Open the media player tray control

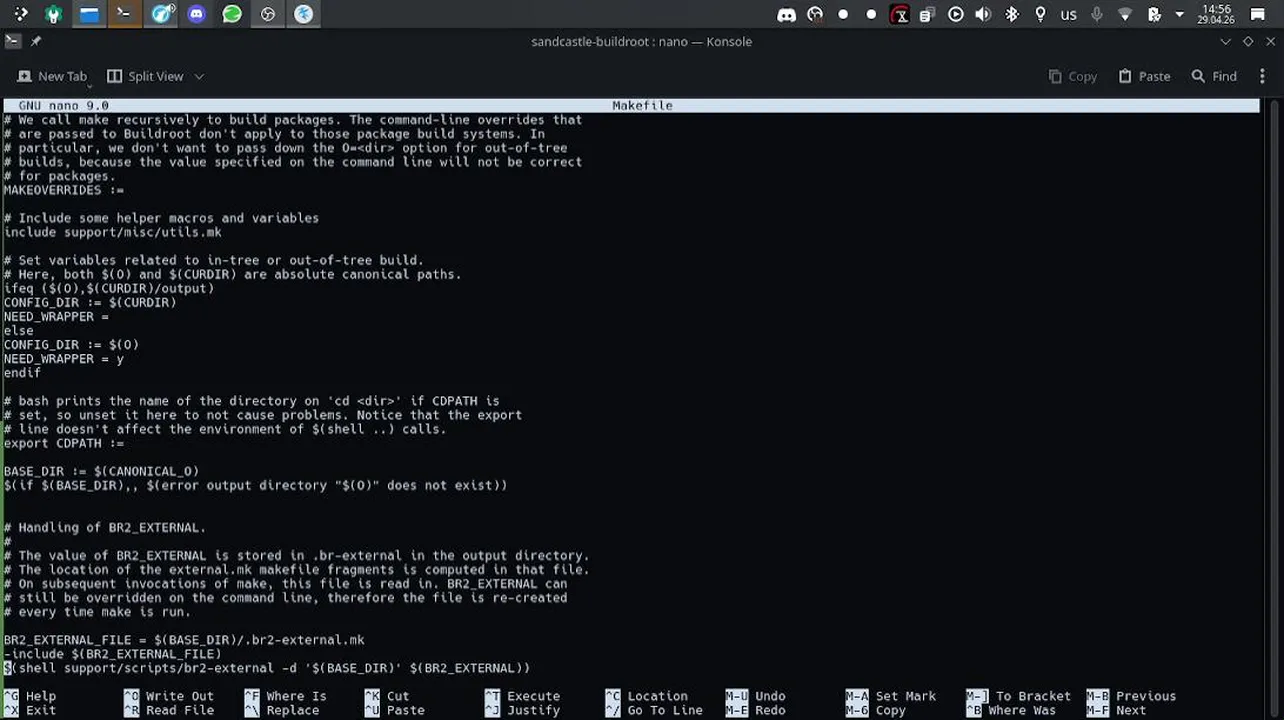(956, 15)
